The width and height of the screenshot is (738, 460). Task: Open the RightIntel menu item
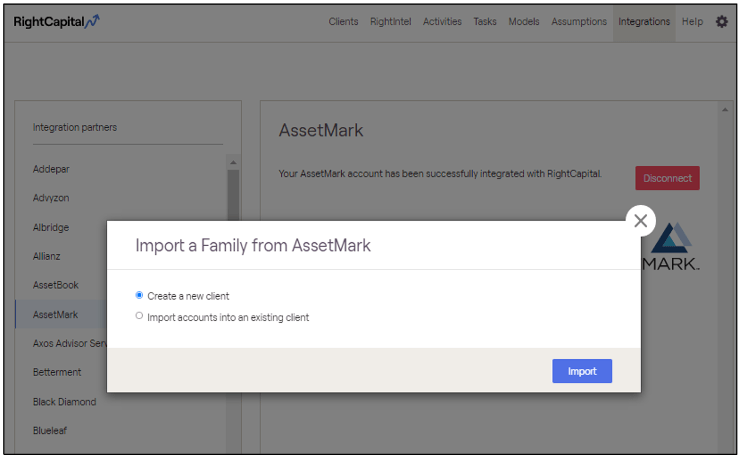click(x=390, y=22)
